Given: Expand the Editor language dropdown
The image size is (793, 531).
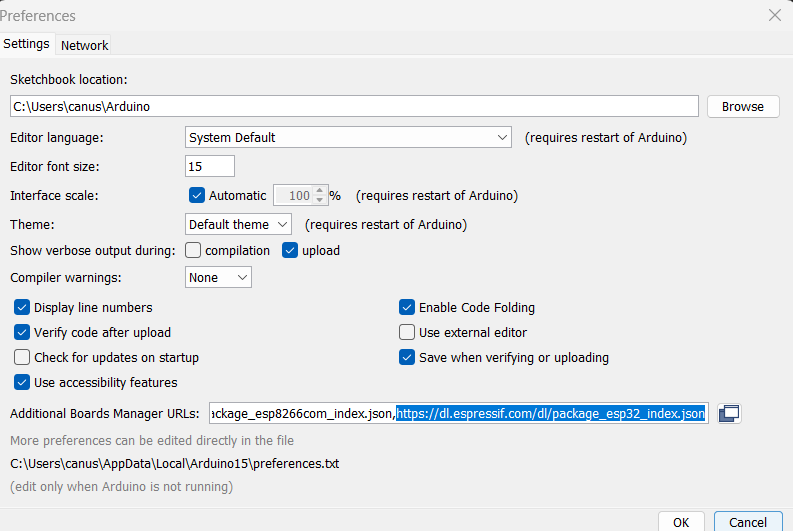Looking at the screenshot, I should point(349,137).
